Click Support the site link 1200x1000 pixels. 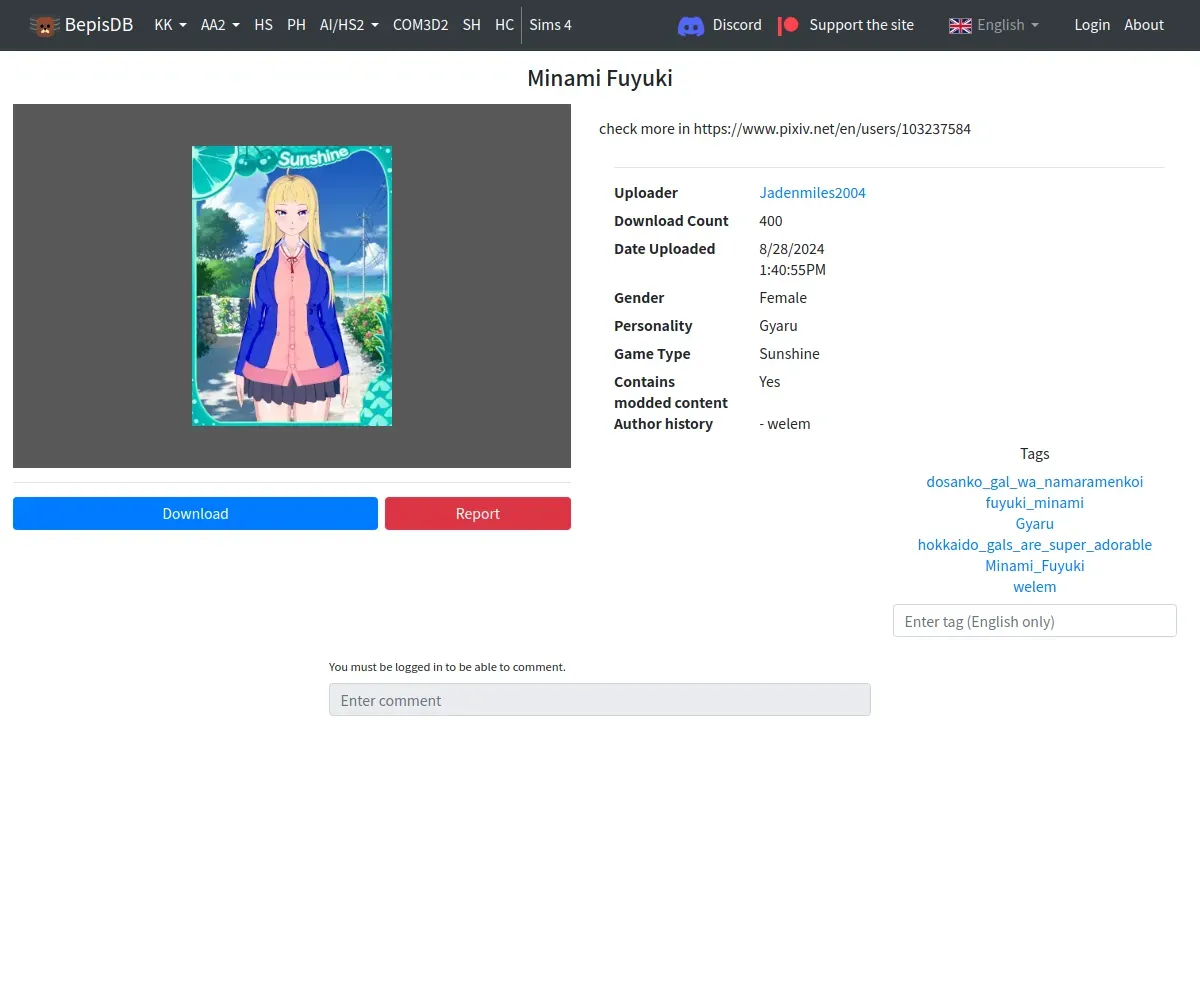(x=861, y=25)
